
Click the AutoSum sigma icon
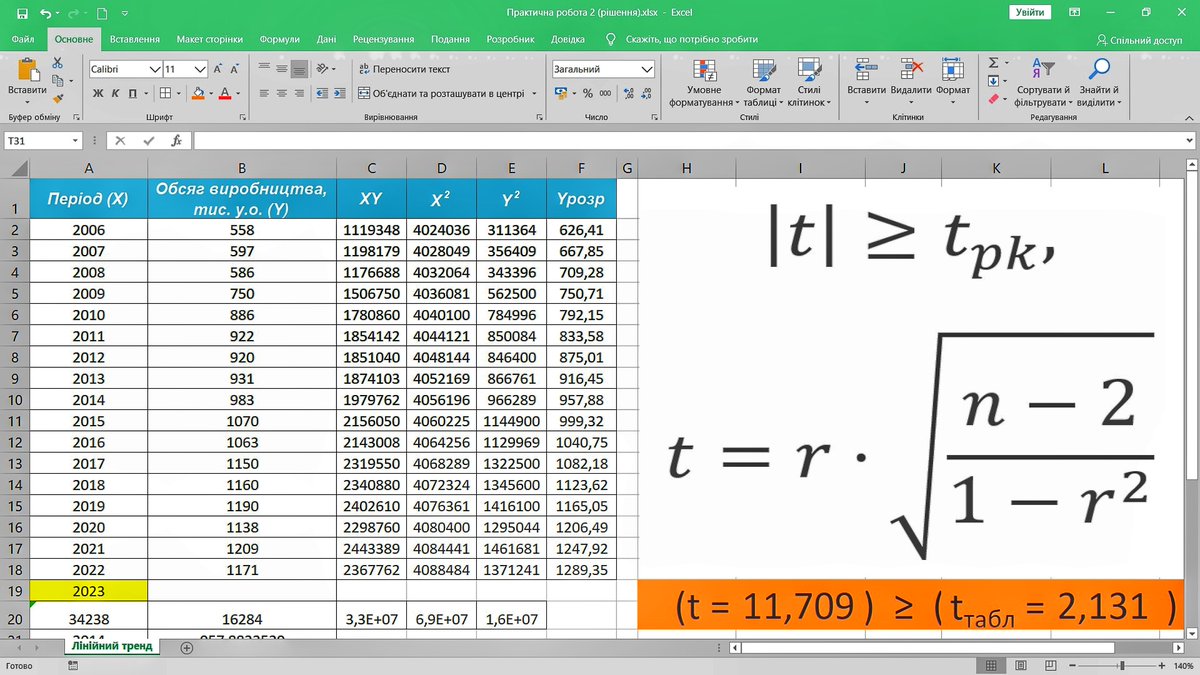tap(993, 63)
